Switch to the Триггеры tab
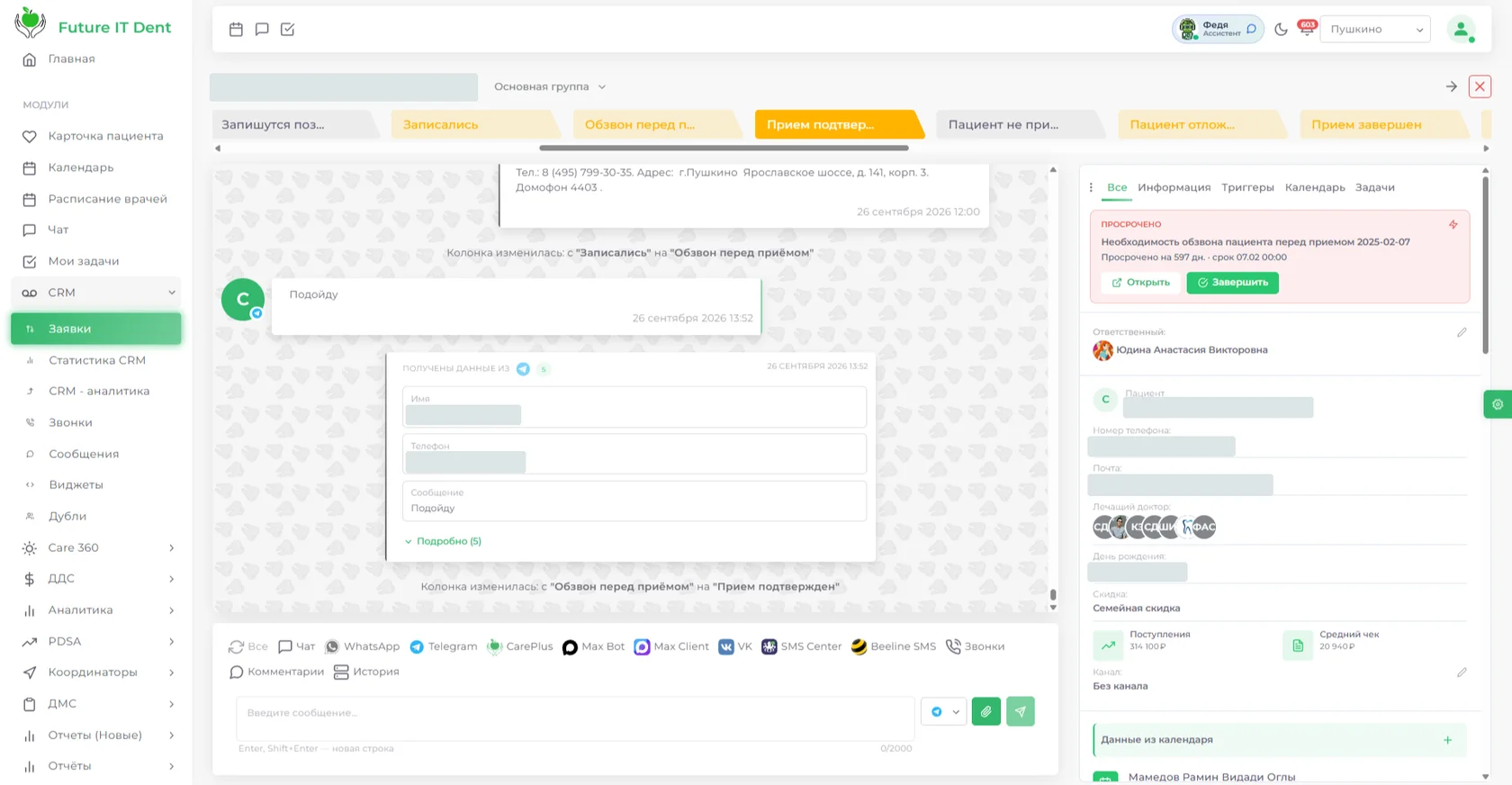 pyautogui.click(x=1247, y=187)
